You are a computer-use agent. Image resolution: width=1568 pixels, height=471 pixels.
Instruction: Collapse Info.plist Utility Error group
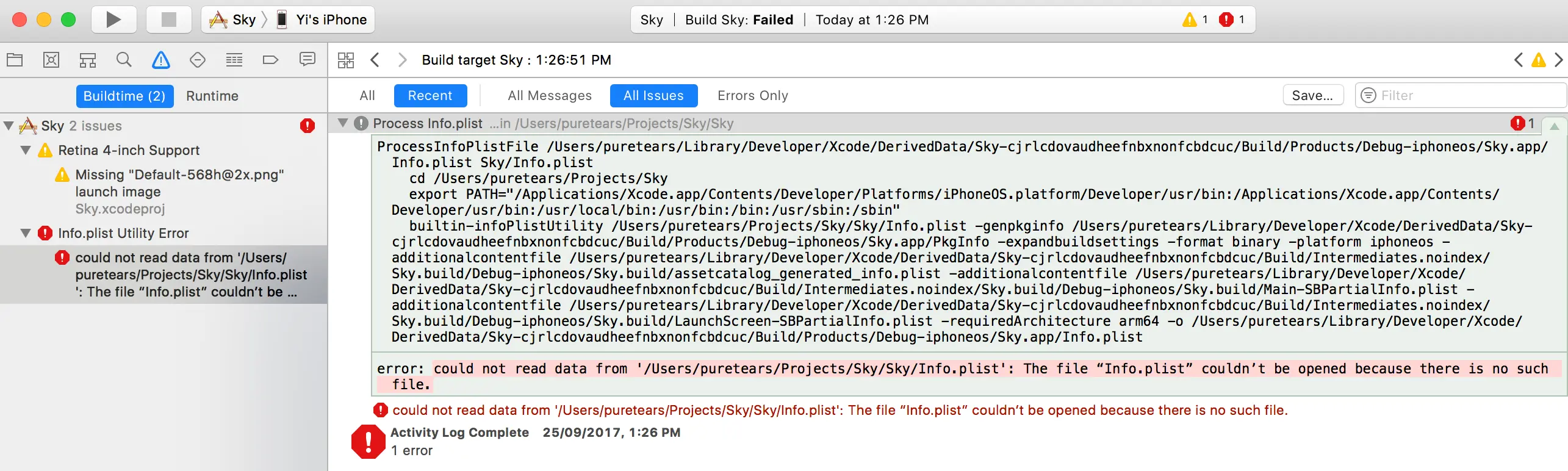point(26,233)
